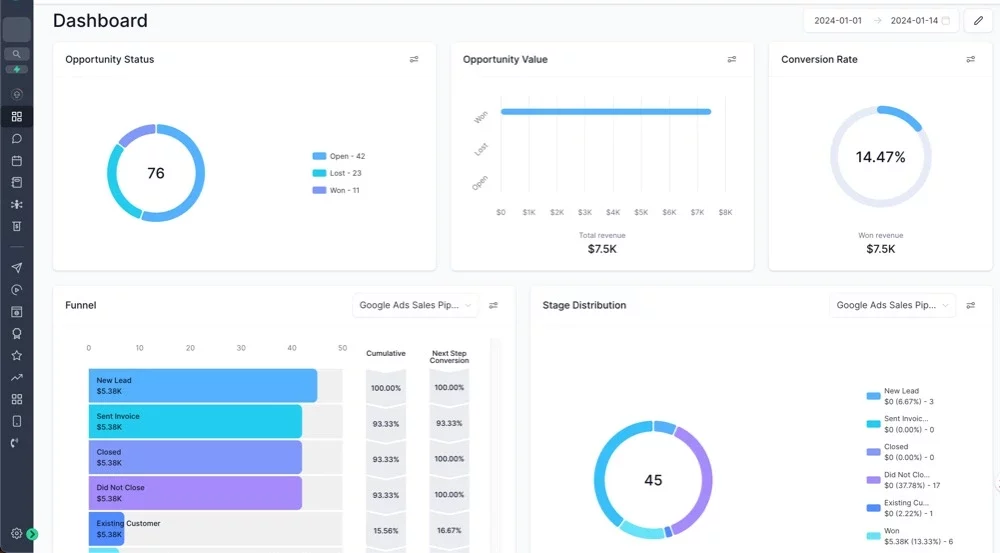Open the Reputation star icon in sidebar
This screenshot has width=1000, height=553.
pyautogui.click(x=17, y=355)
